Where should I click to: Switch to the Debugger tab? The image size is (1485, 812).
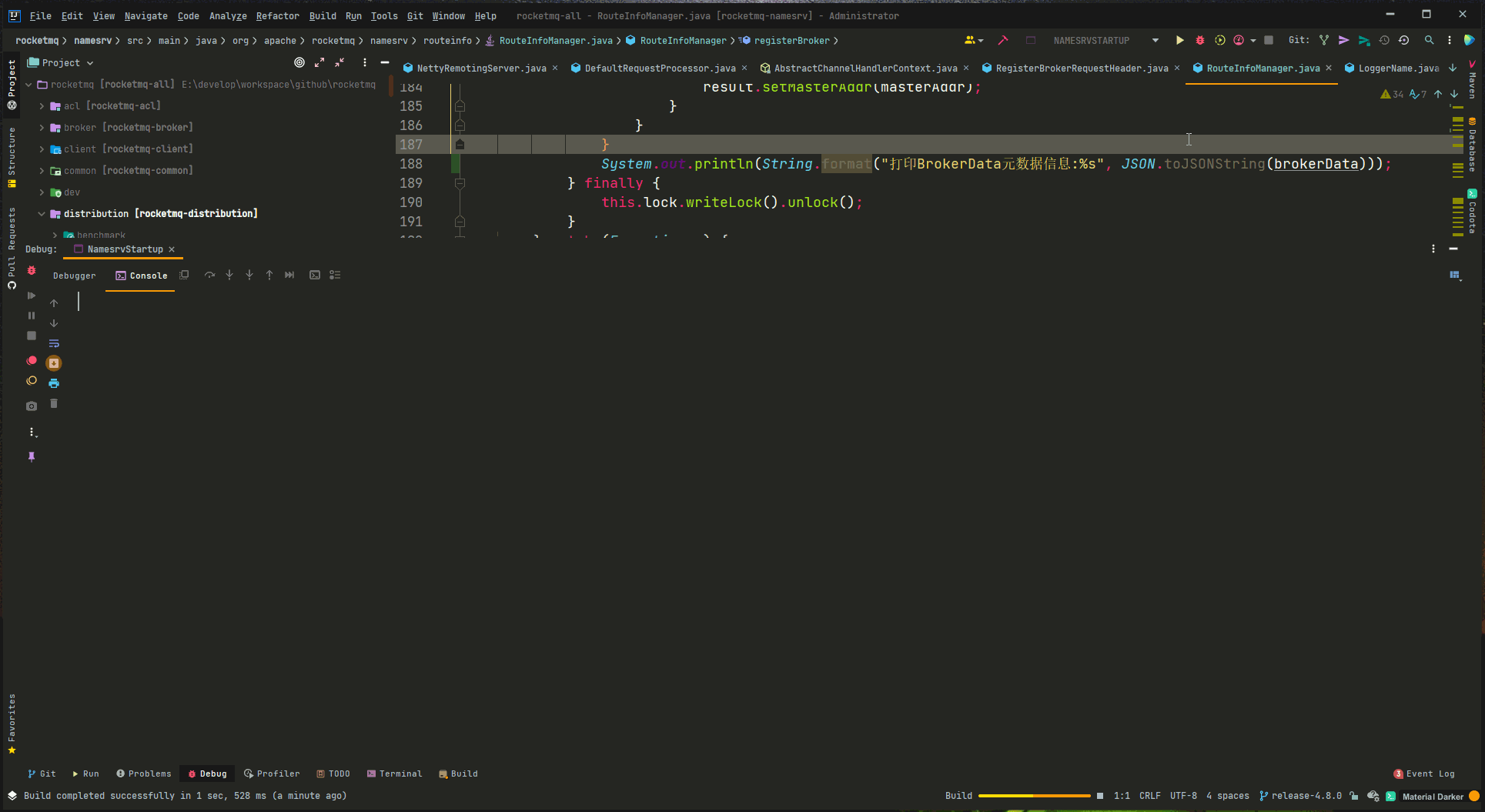pyautogui.click(x=75, y=276)
